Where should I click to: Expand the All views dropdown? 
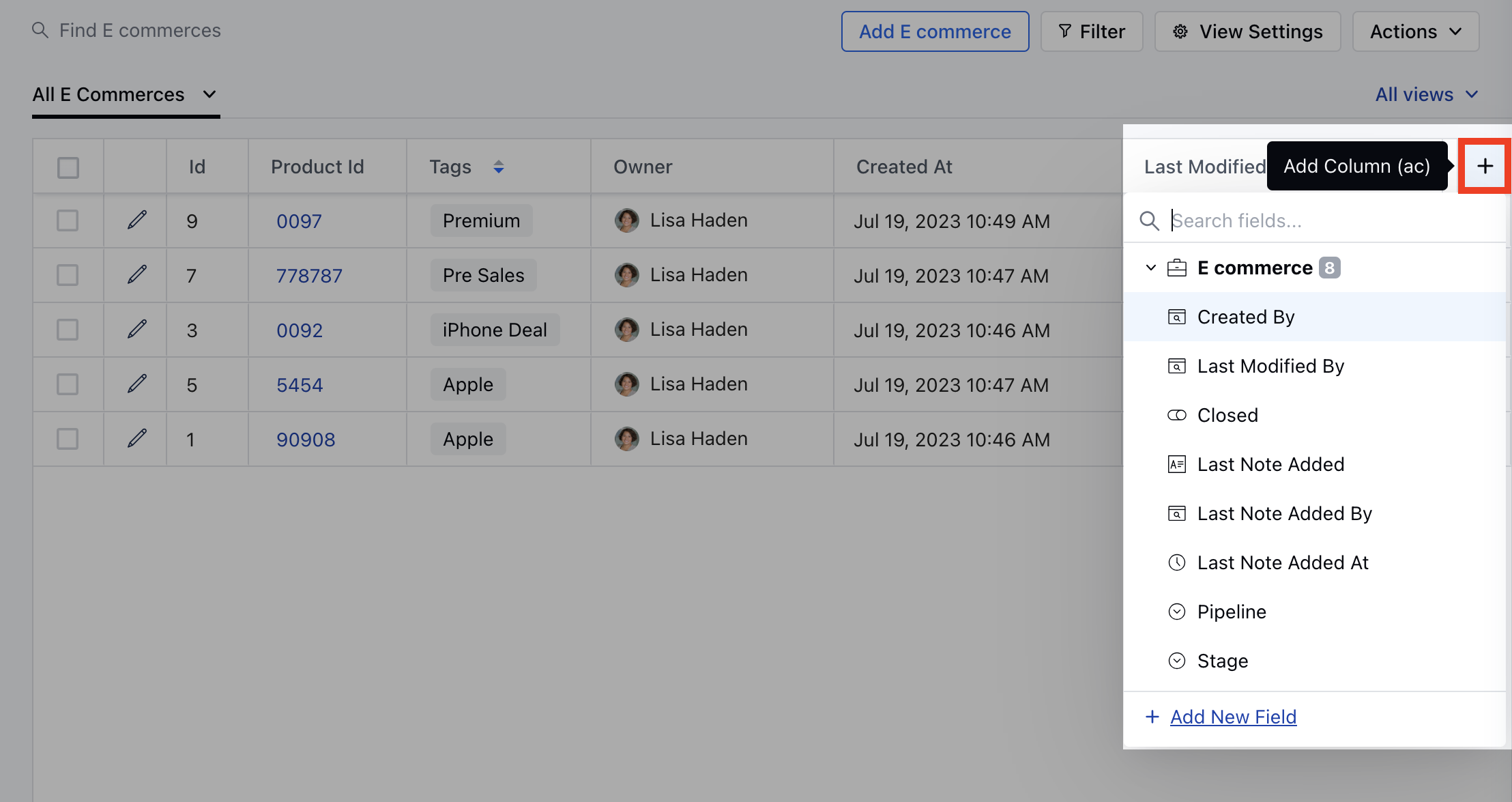pyautogui.click(x=1427, y=94)
